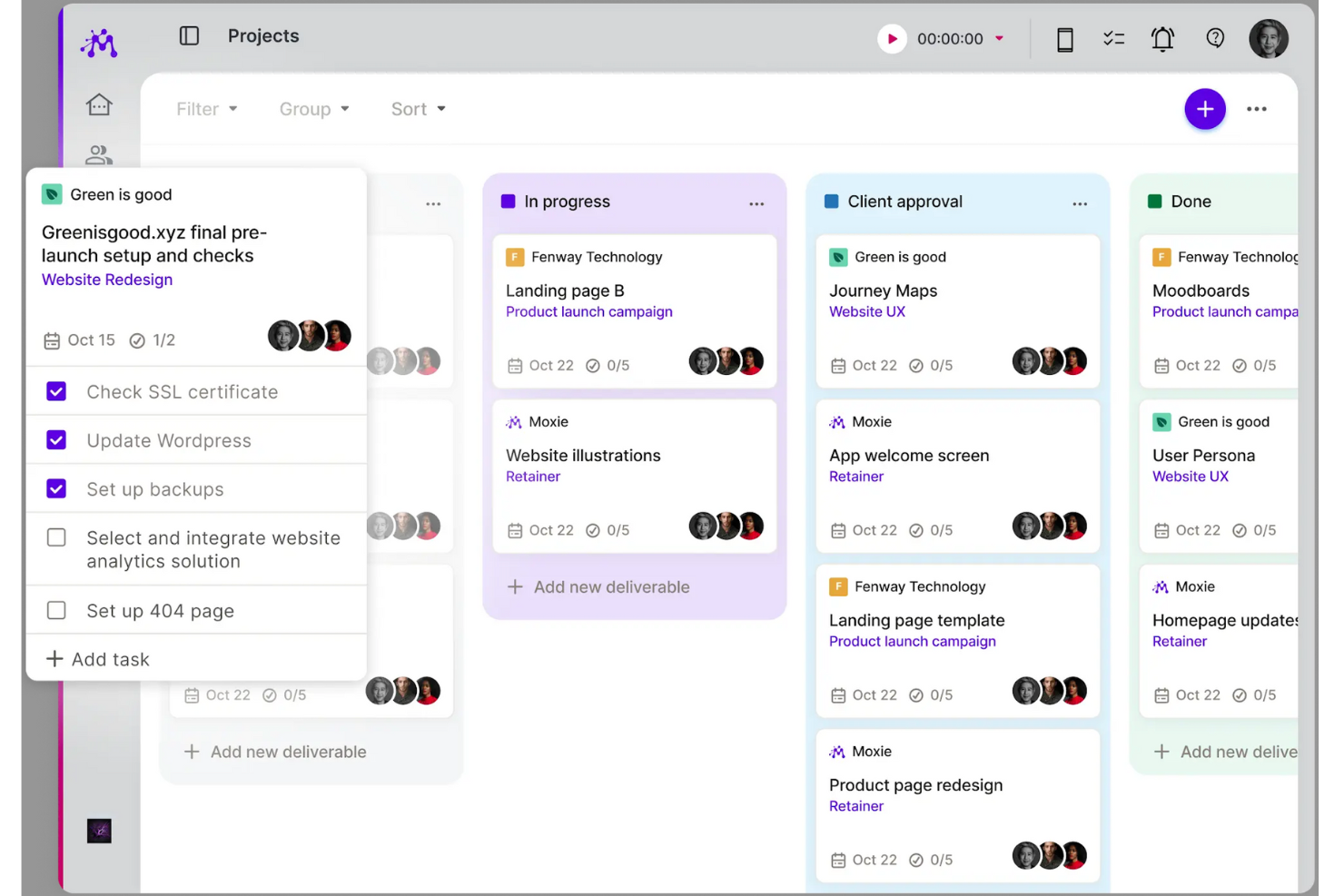
Task: Click Green is good icon in popup header
Action: (52, 194)
